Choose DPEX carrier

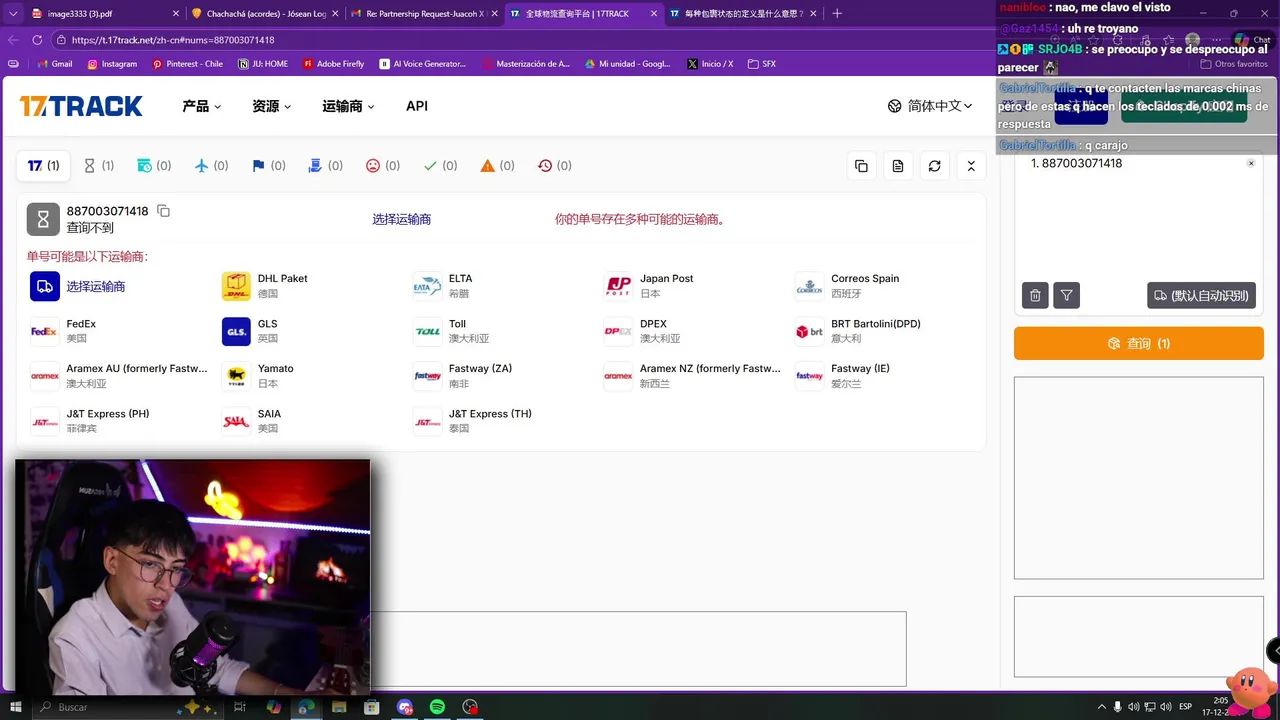point(642,331)
